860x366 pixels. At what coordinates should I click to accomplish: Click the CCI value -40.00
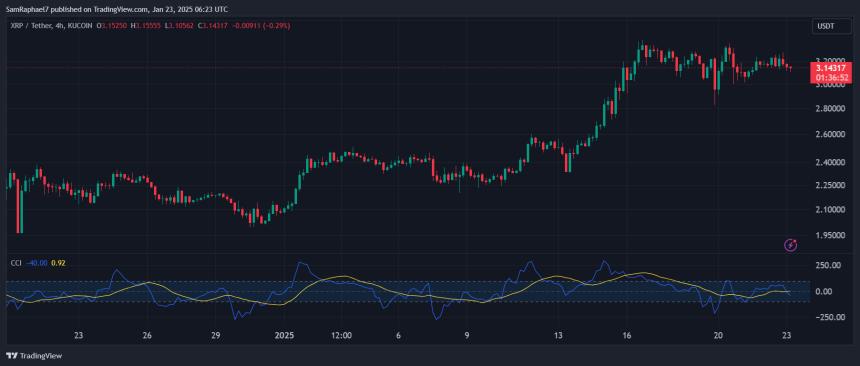[x=36, y=263]
